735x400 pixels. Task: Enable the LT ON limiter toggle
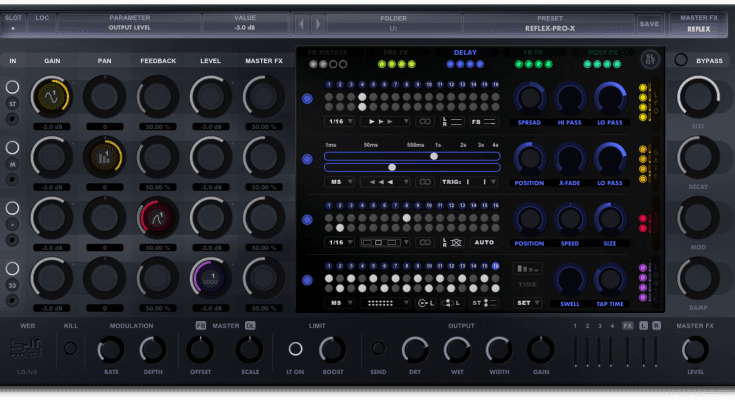click(296, 349)
